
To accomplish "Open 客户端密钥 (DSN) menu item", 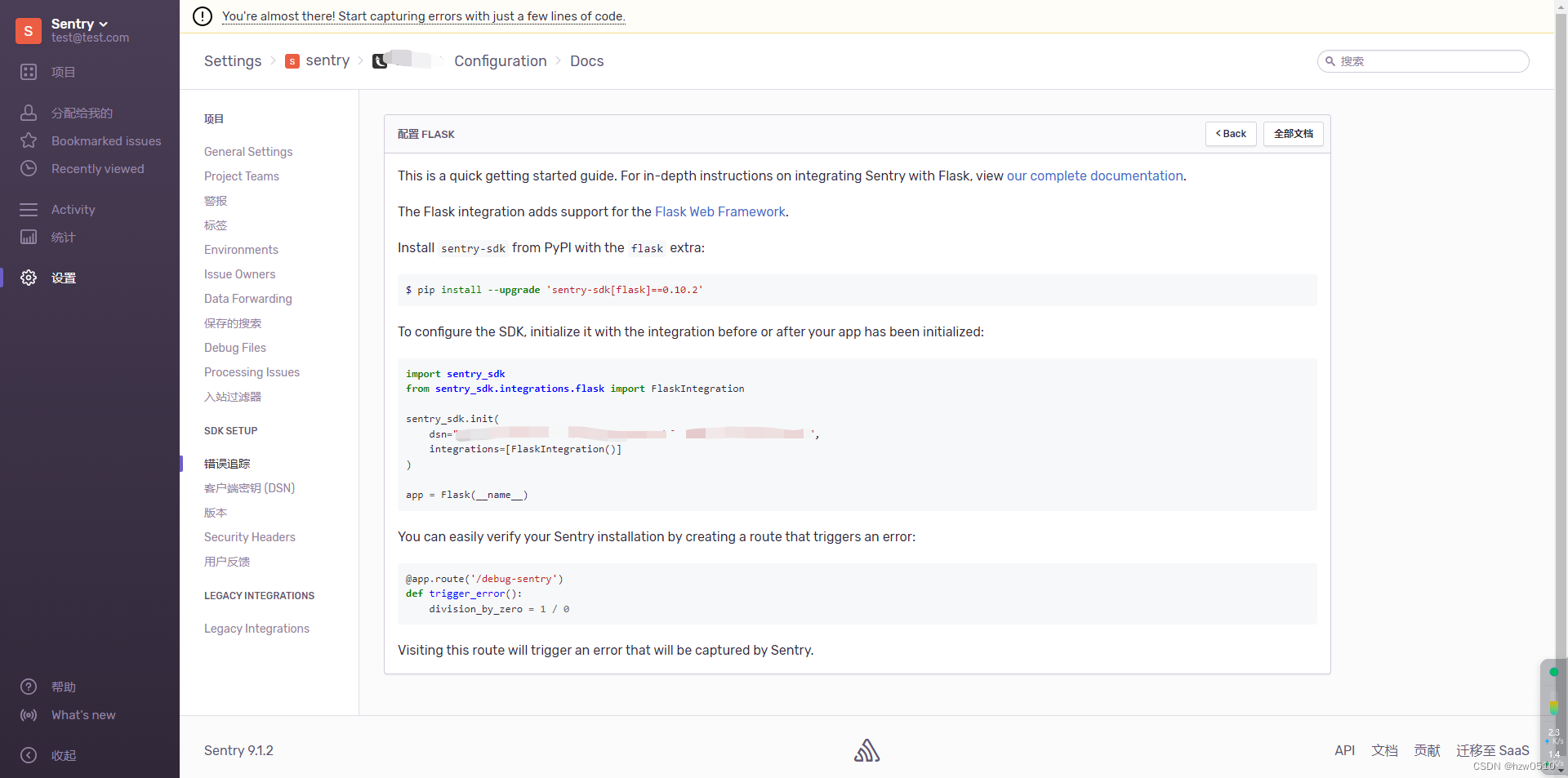I will (x=250, y=488).
